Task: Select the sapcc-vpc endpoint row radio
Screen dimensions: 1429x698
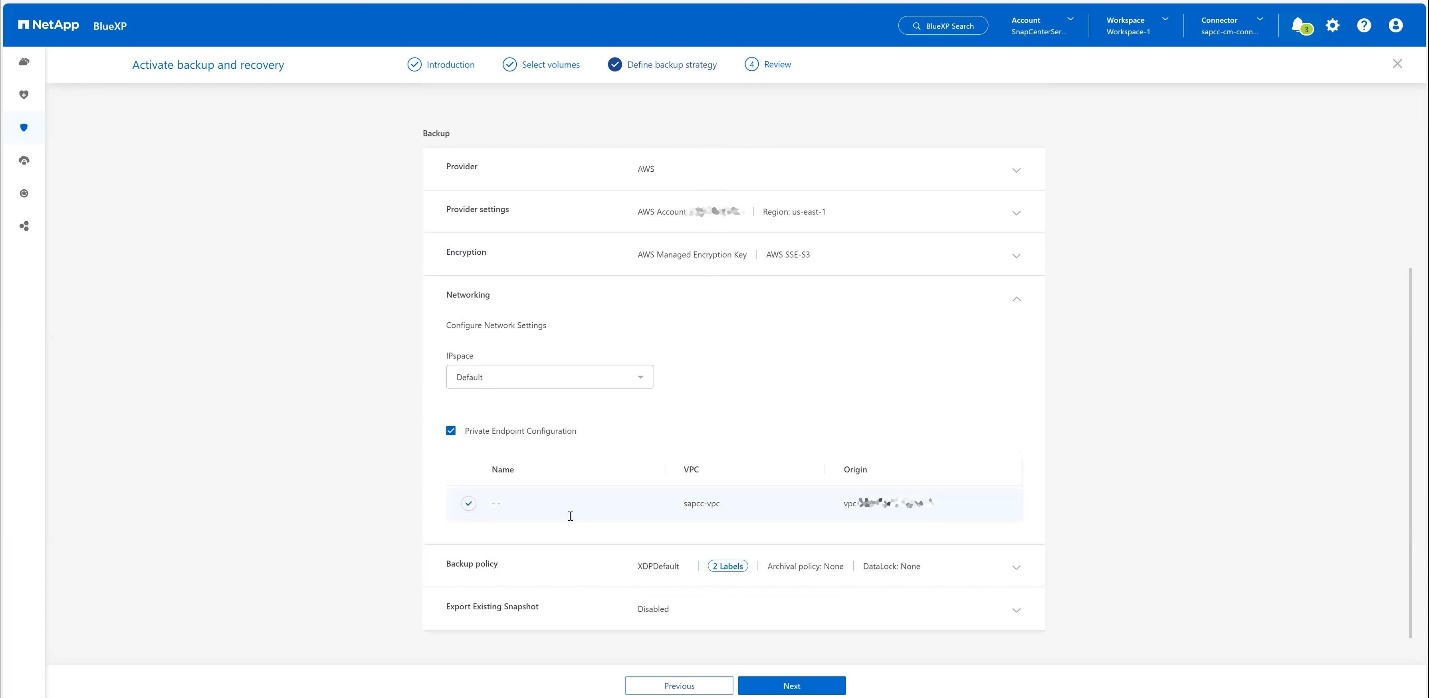Action: click(x=469, y=504)
